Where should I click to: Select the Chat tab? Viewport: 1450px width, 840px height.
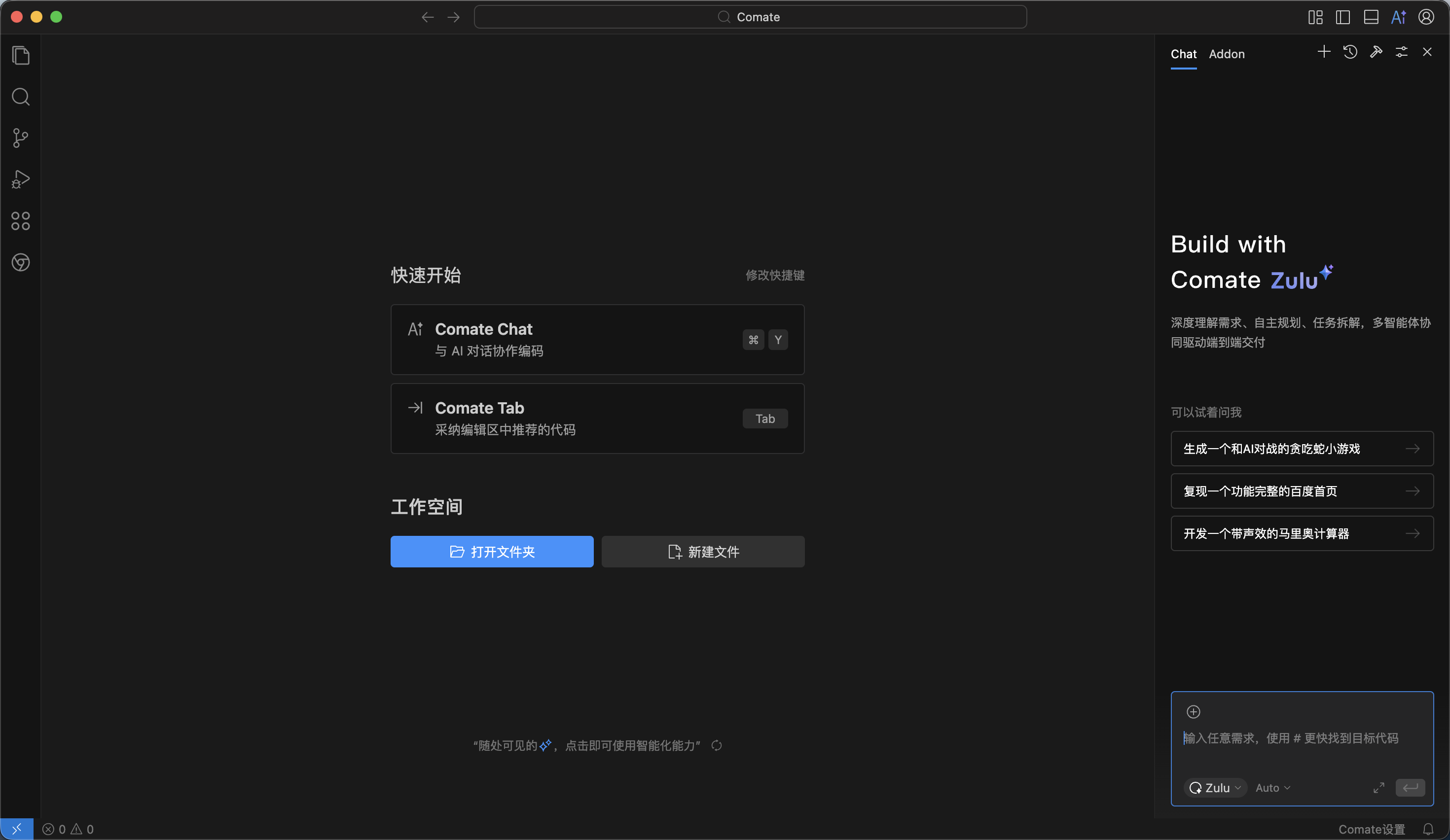point(1183,54)
